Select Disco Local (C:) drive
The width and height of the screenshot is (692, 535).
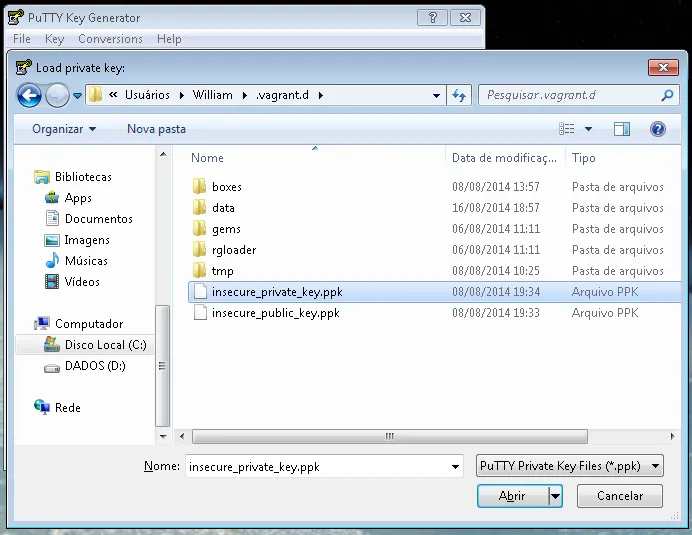(104, 345)
